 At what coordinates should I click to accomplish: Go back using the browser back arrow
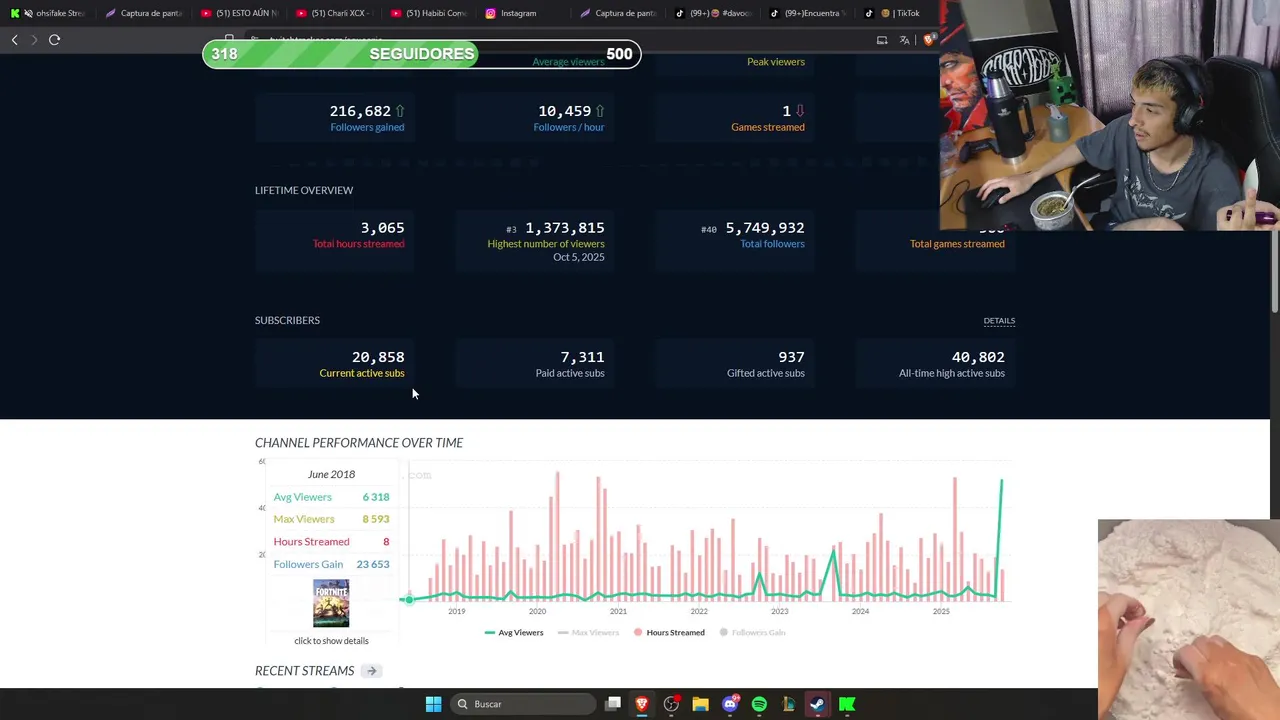14,40
